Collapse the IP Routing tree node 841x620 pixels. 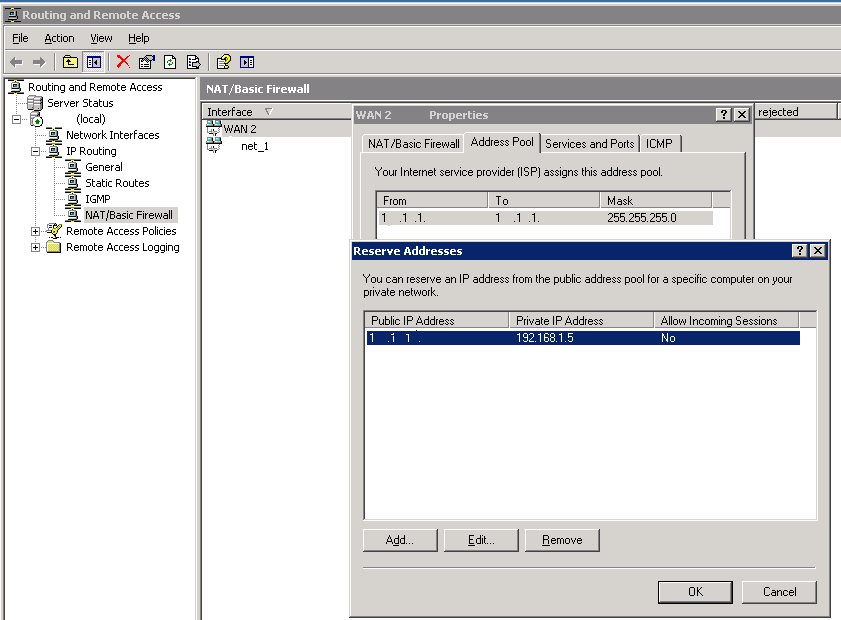tap(36, 152)
